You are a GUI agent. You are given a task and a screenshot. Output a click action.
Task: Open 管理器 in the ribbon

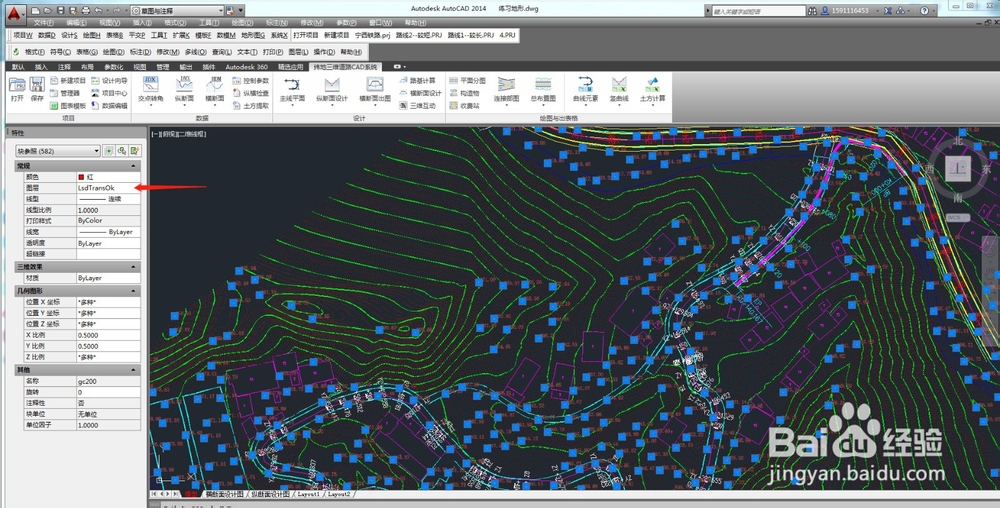pos(65,93)
